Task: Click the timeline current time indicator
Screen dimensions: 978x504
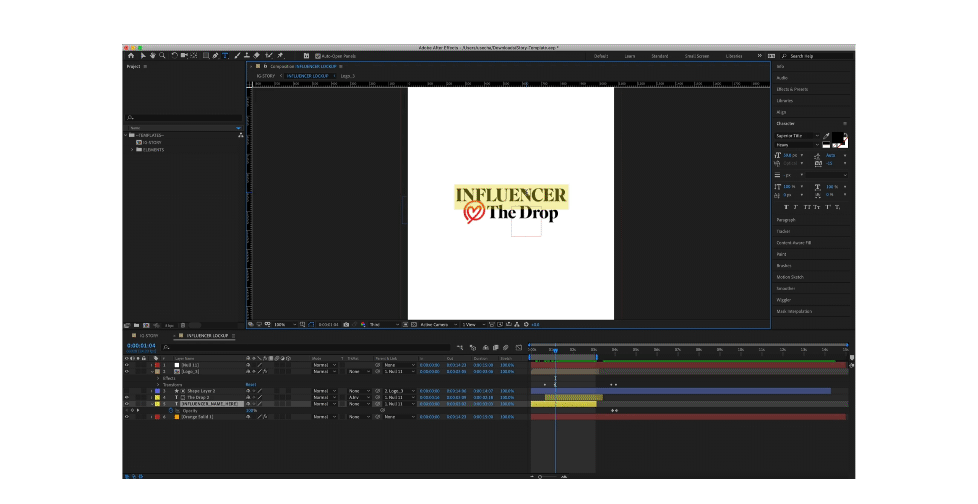Action: pyautogui.click(x=555, y=351)
